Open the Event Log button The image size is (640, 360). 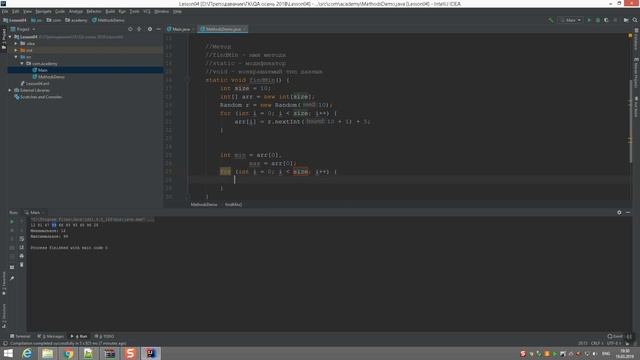pyautogui.click(x=615, y=336)
